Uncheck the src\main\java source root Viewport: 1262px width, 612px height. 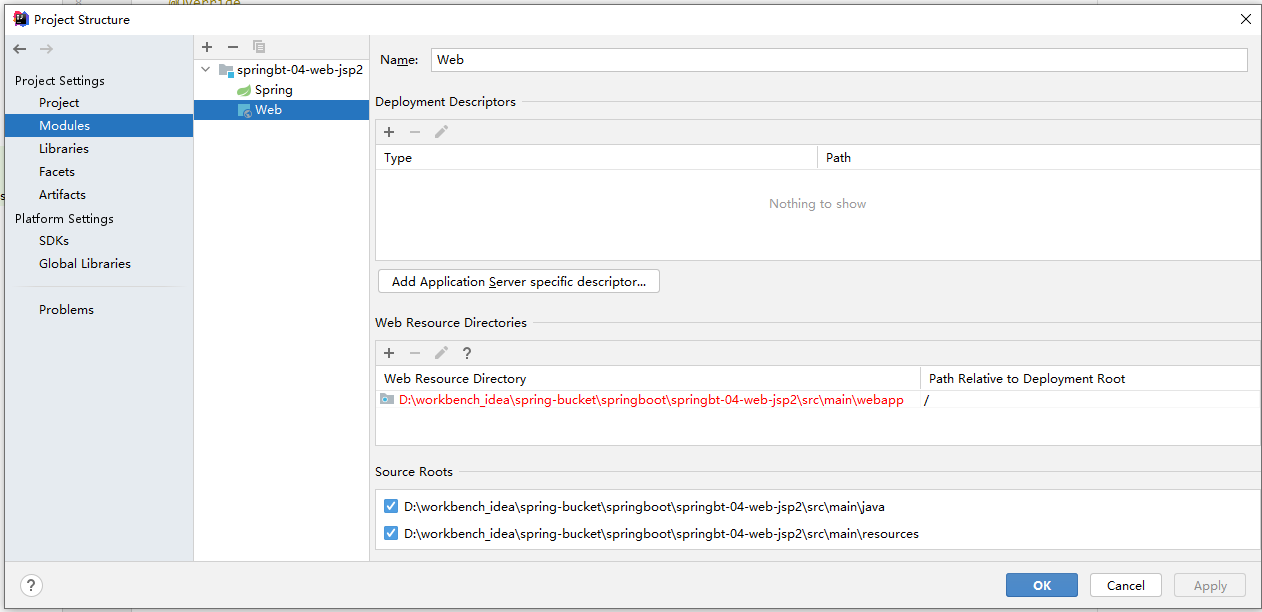pyautogui.click(x=391, y=507)
